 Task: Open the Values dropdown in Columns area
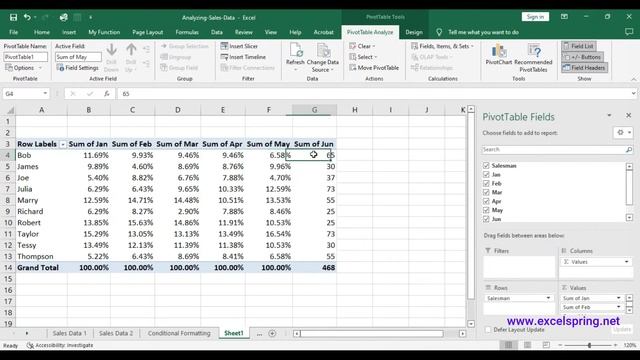tap(627, 262)
